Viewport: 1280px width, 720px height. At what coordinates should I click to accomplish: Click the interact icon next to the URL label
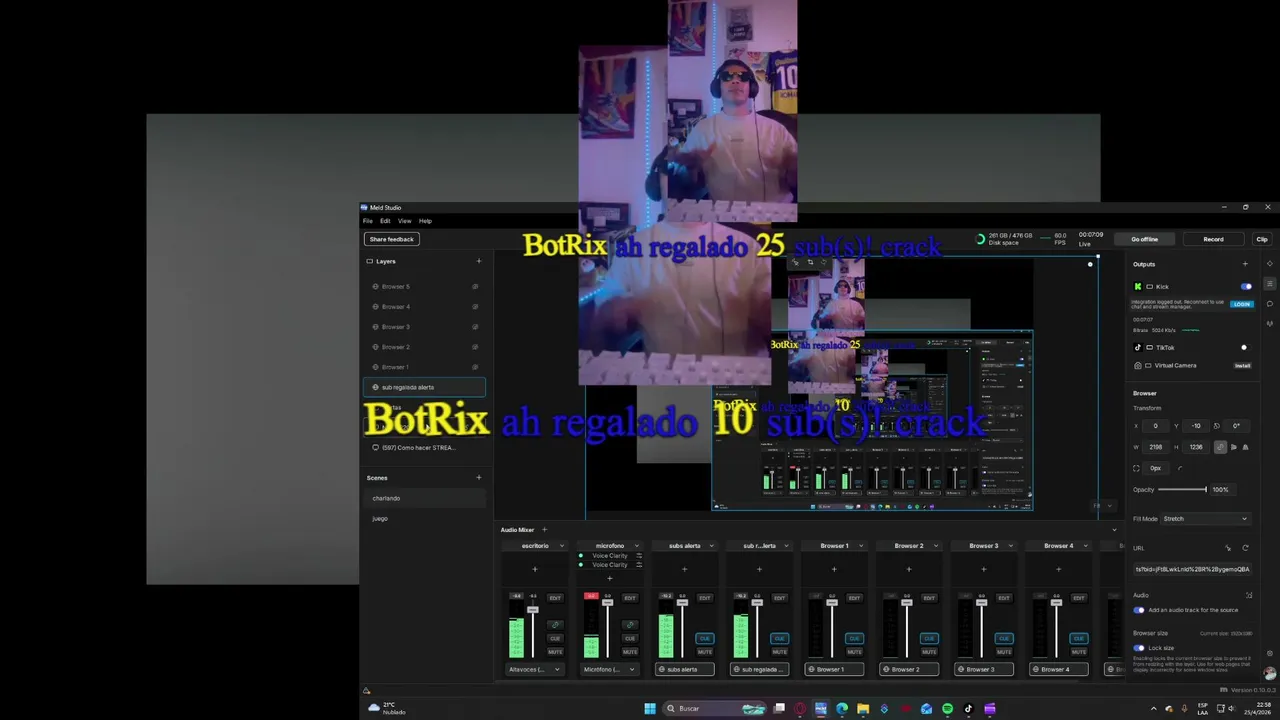pos(1228,548)
